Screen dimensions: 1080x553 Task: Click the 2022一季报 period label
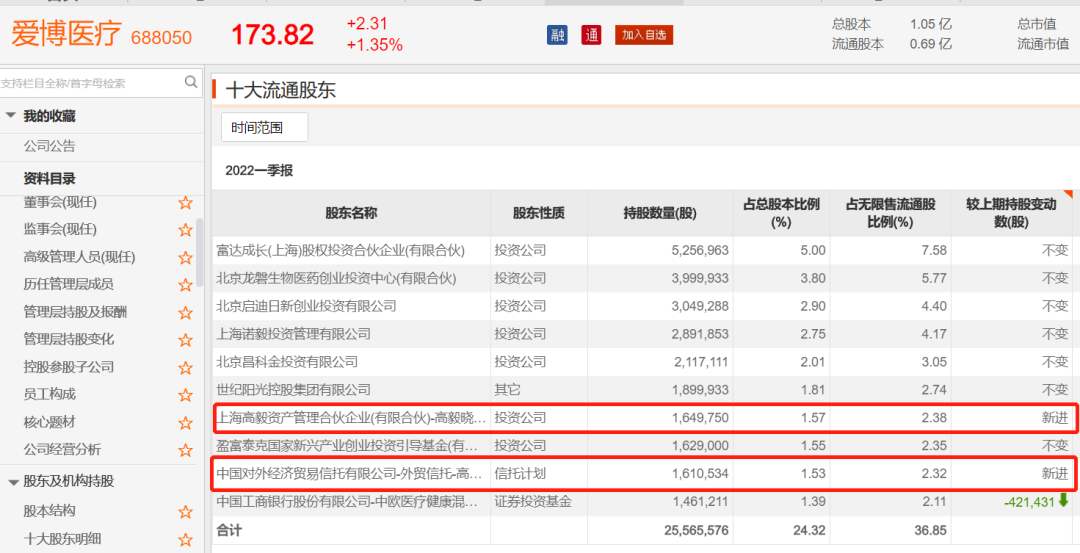[259, 171]
